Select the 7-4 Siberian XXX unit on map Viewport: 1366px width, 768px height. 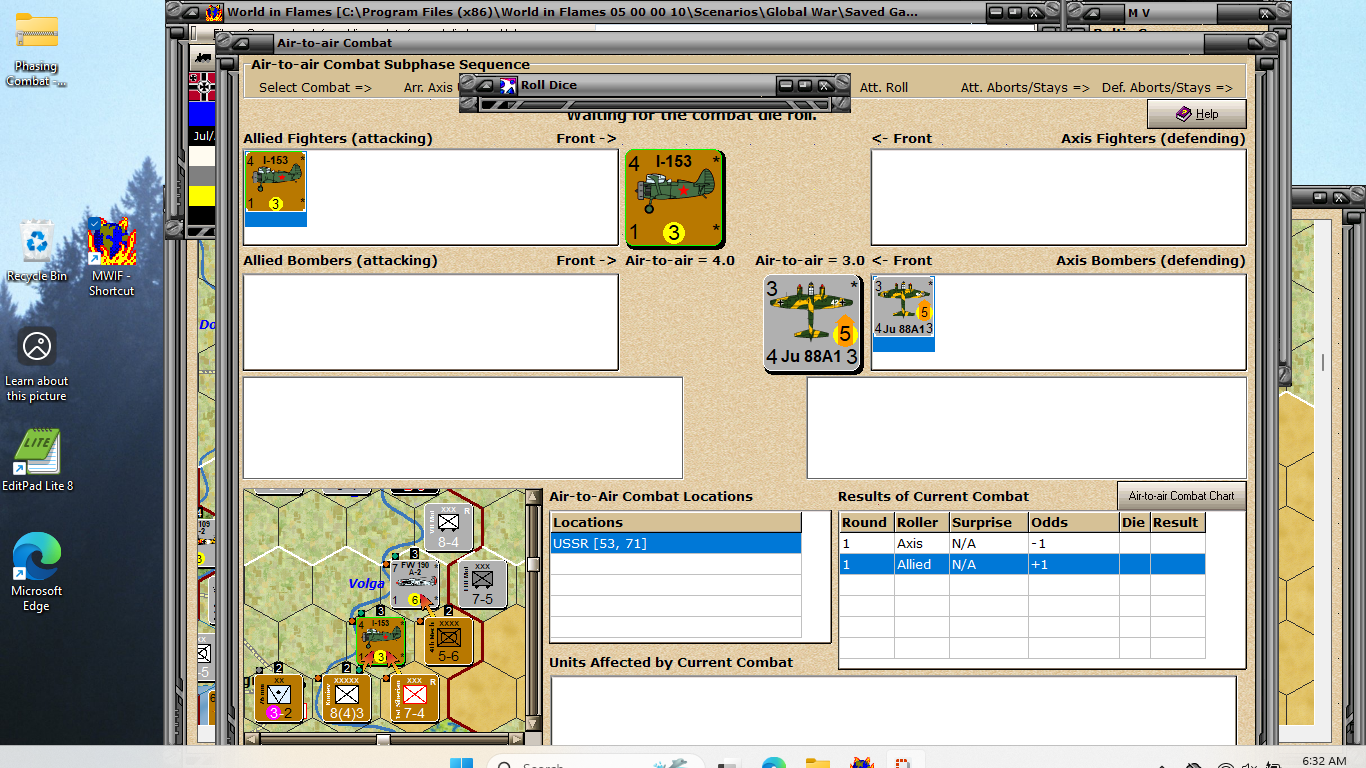[x=415, y=698]
